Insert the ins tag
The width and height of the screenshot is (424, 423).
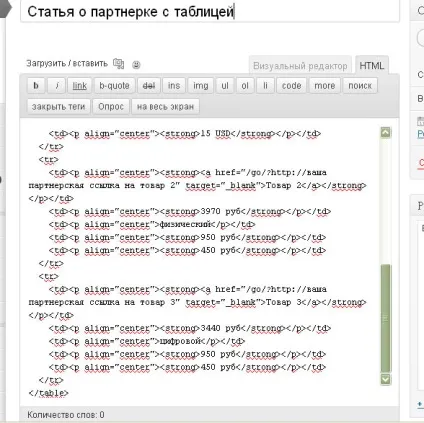pos(174,86)
